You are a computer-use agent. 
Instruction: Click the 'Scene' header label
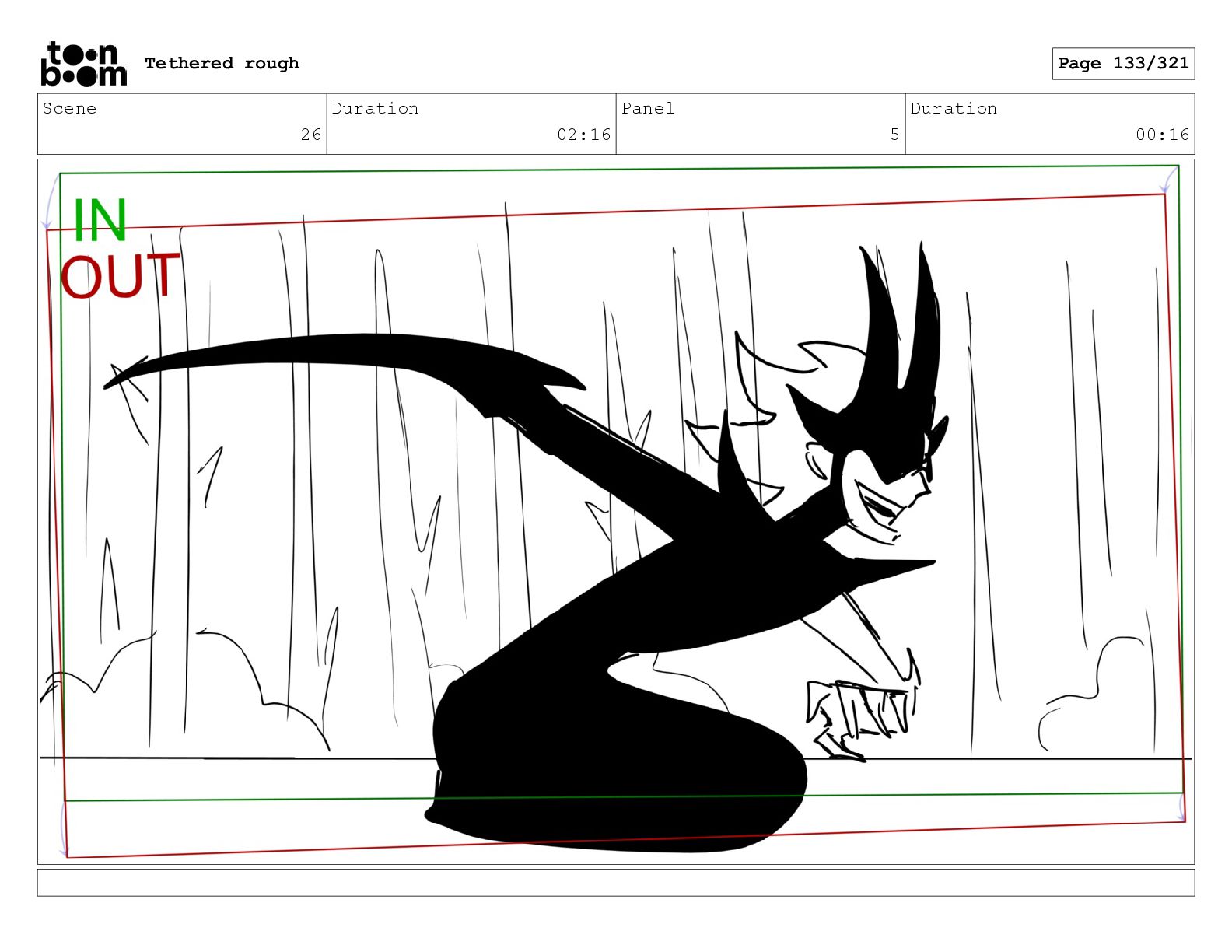pyautogui.click(x=69, y=108)
